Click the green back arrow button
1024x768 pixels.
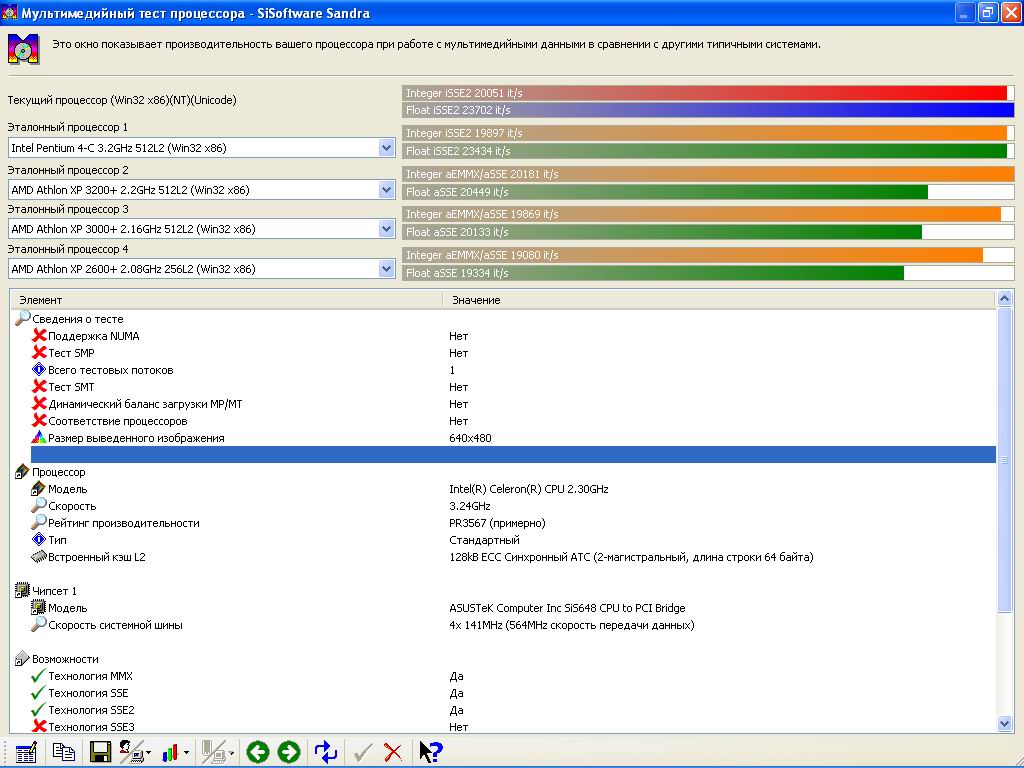258,752
